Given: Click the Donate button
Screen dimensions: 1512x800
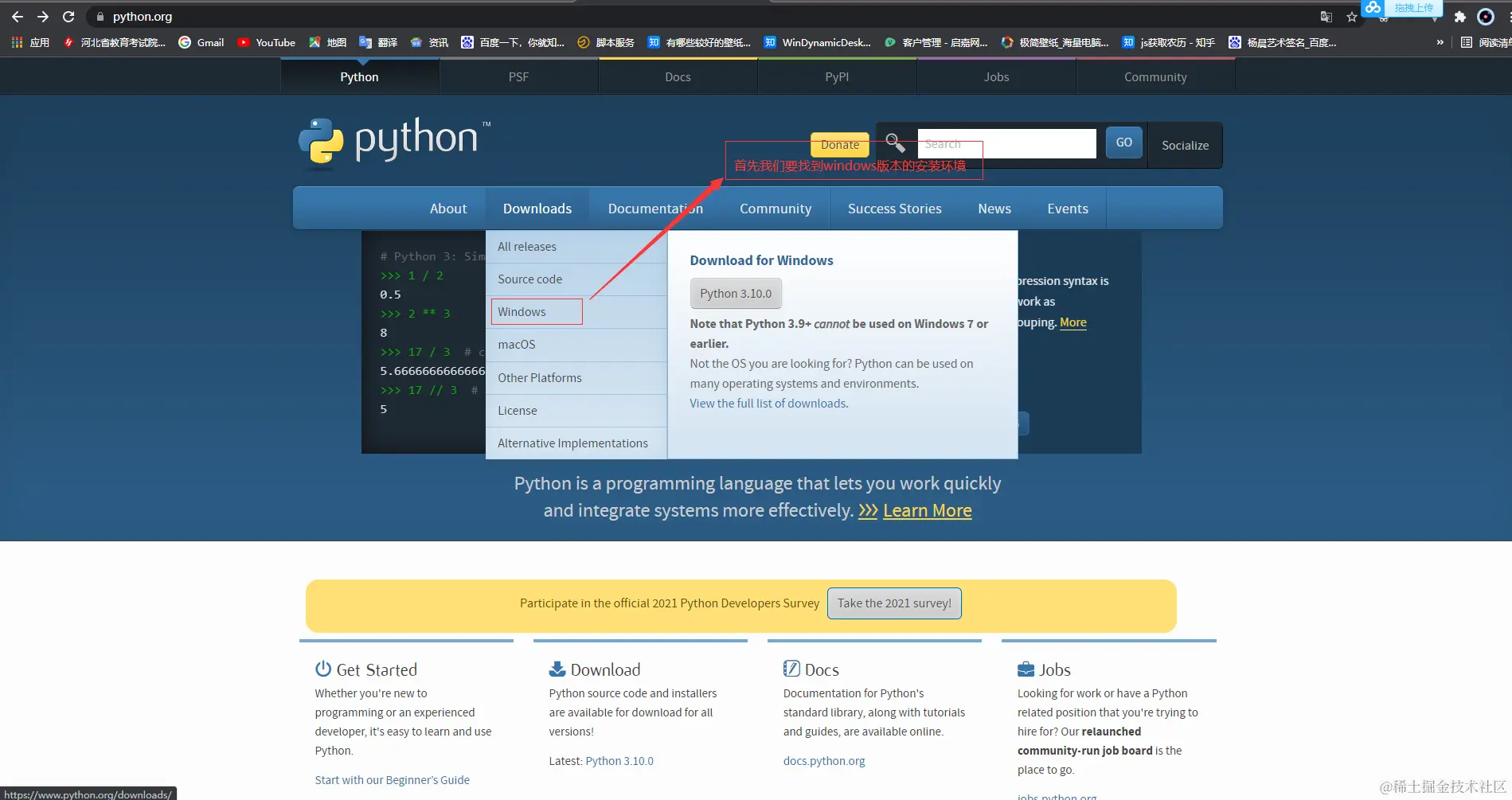Looking at the screenshot, I should coord(840,144).
